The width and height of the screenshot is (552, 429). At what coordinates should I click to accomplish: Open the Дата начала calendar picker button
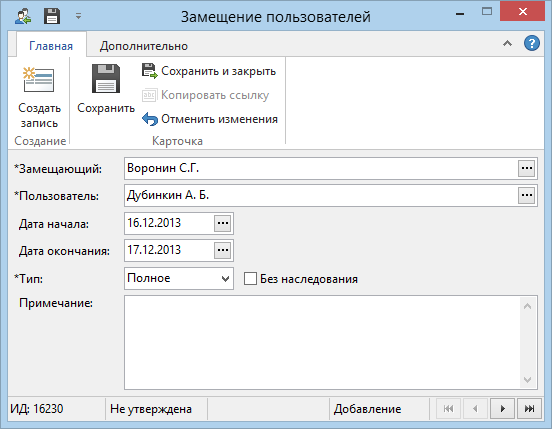222,223
